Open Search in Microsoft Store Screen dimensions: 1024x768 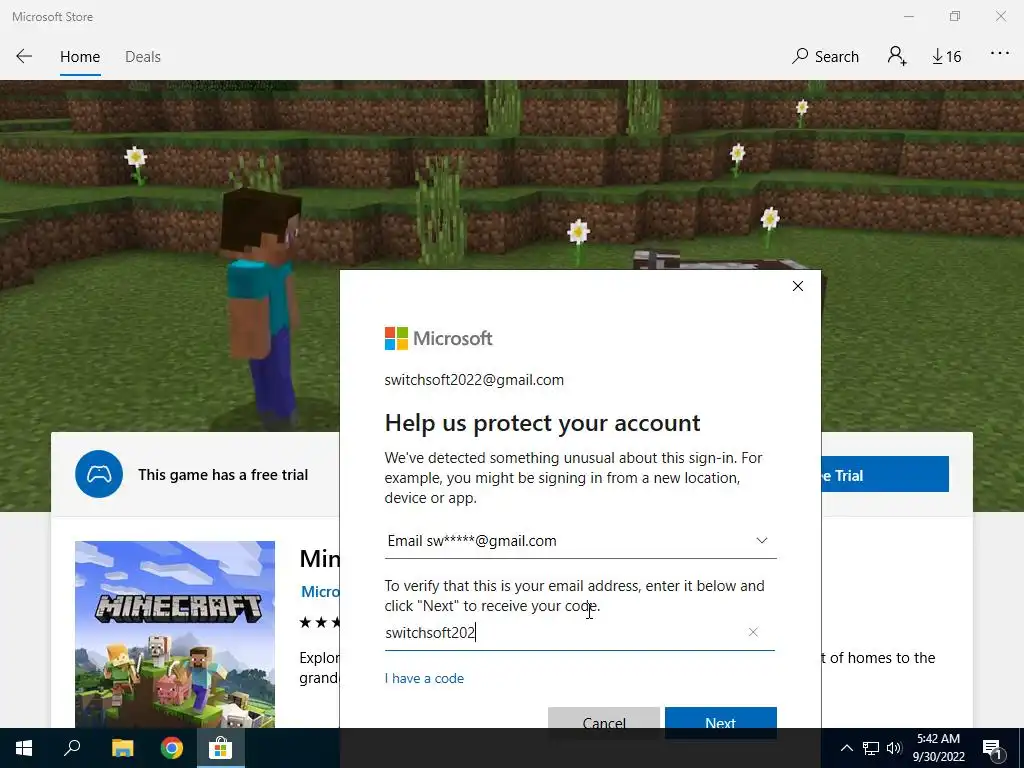coord(825,57)
